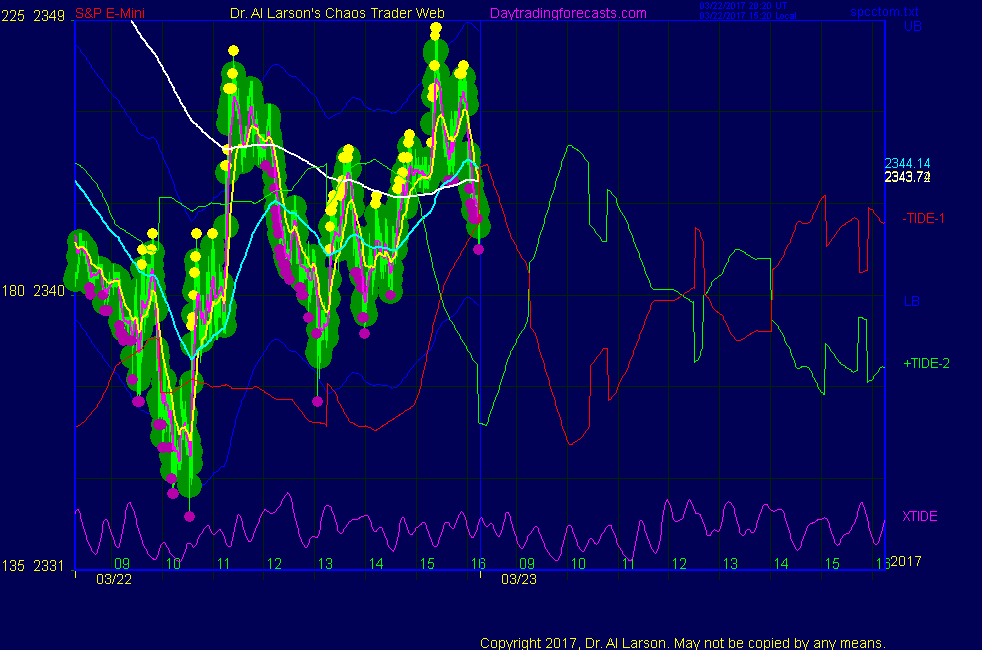
Task: Open the Daytradingforecasts.com link text
Action: coord(568,13)
